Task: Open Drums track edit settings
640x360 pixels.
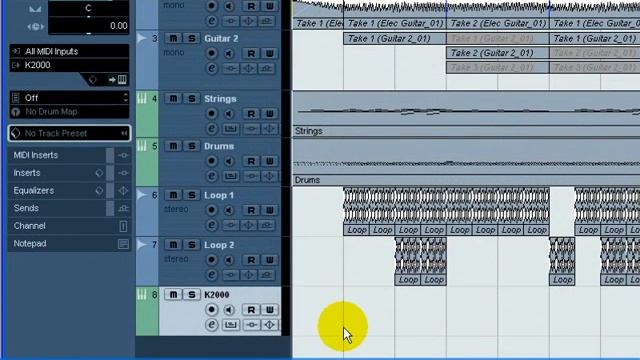Action: [211, 176]
